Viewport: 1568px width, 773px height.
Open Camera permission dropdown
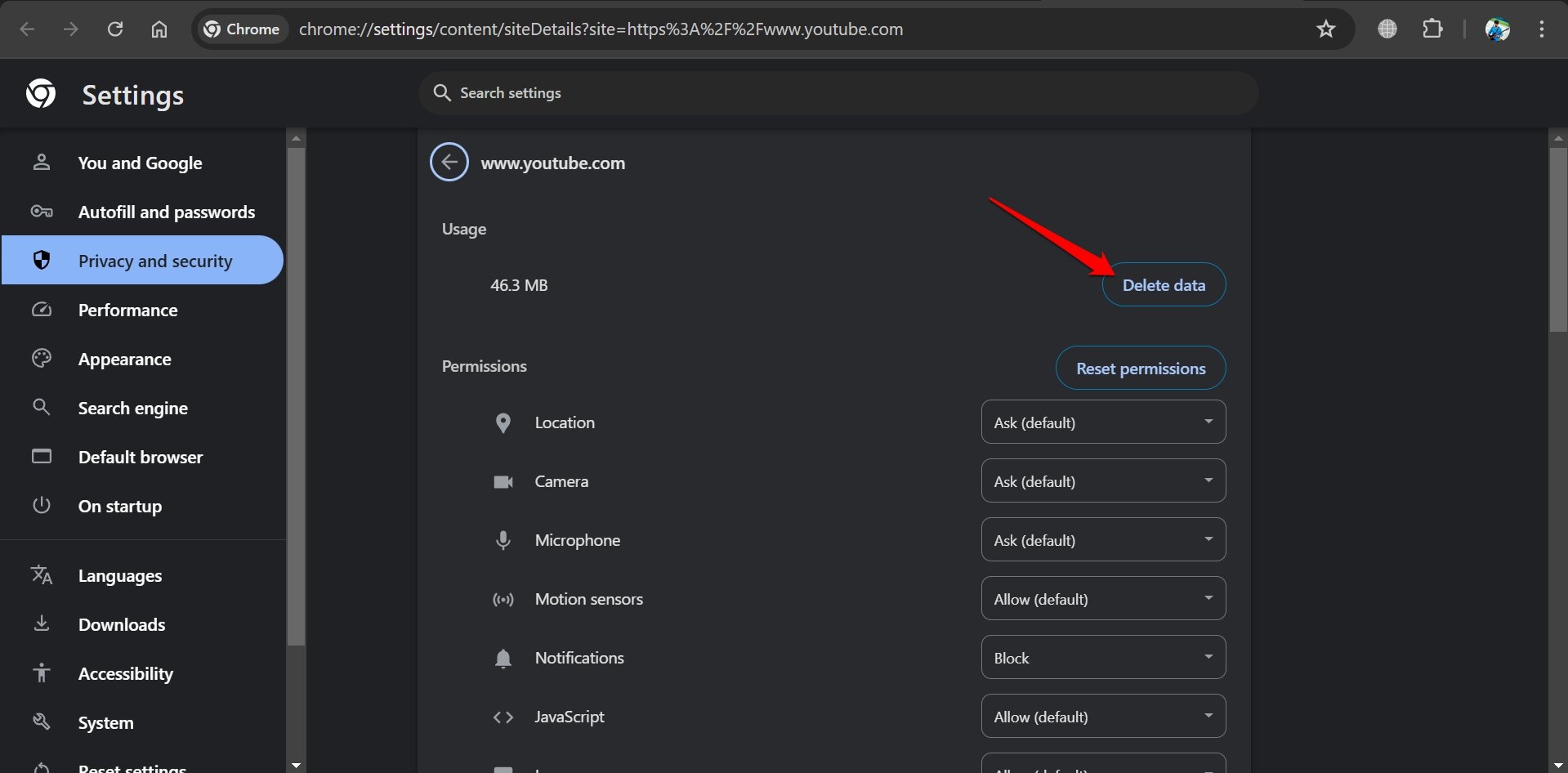(x=1103, y=480)
